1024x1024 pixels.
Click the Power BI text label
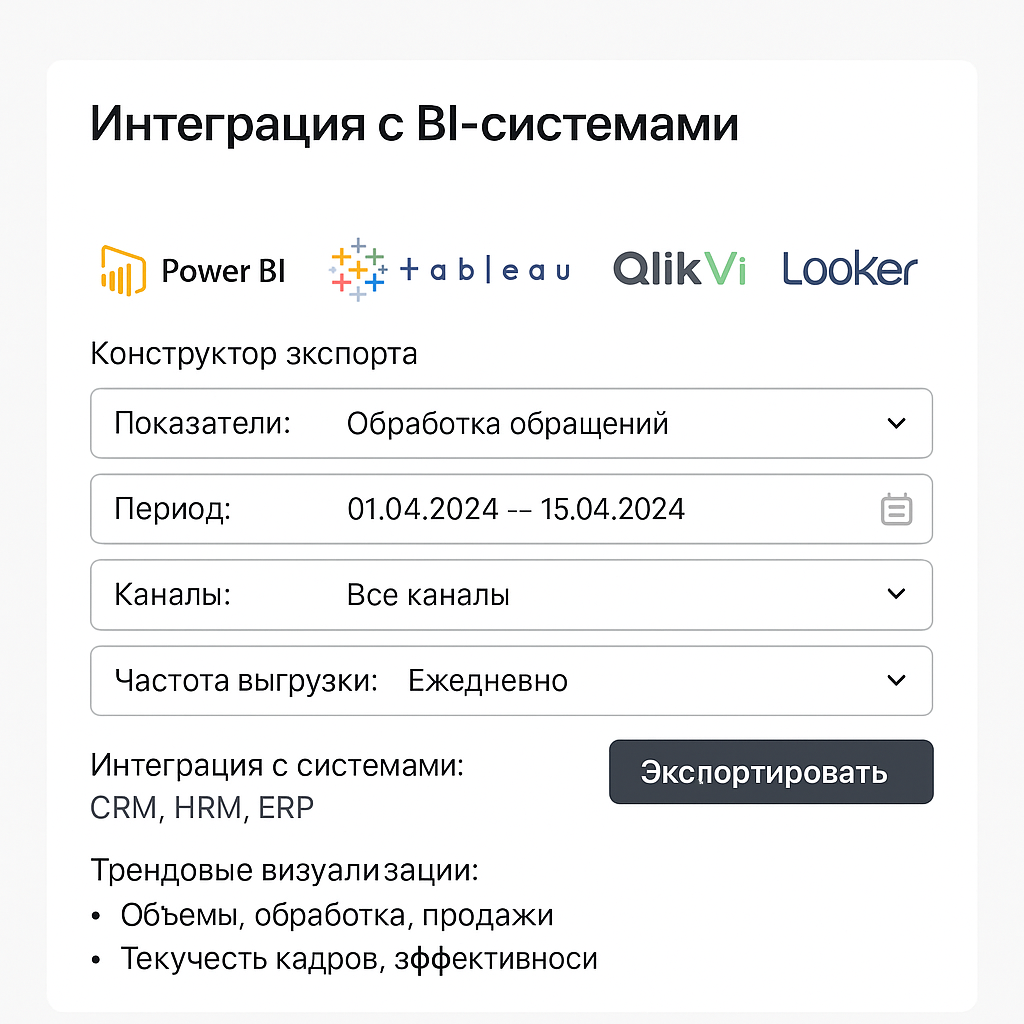(x=223, y=271)
